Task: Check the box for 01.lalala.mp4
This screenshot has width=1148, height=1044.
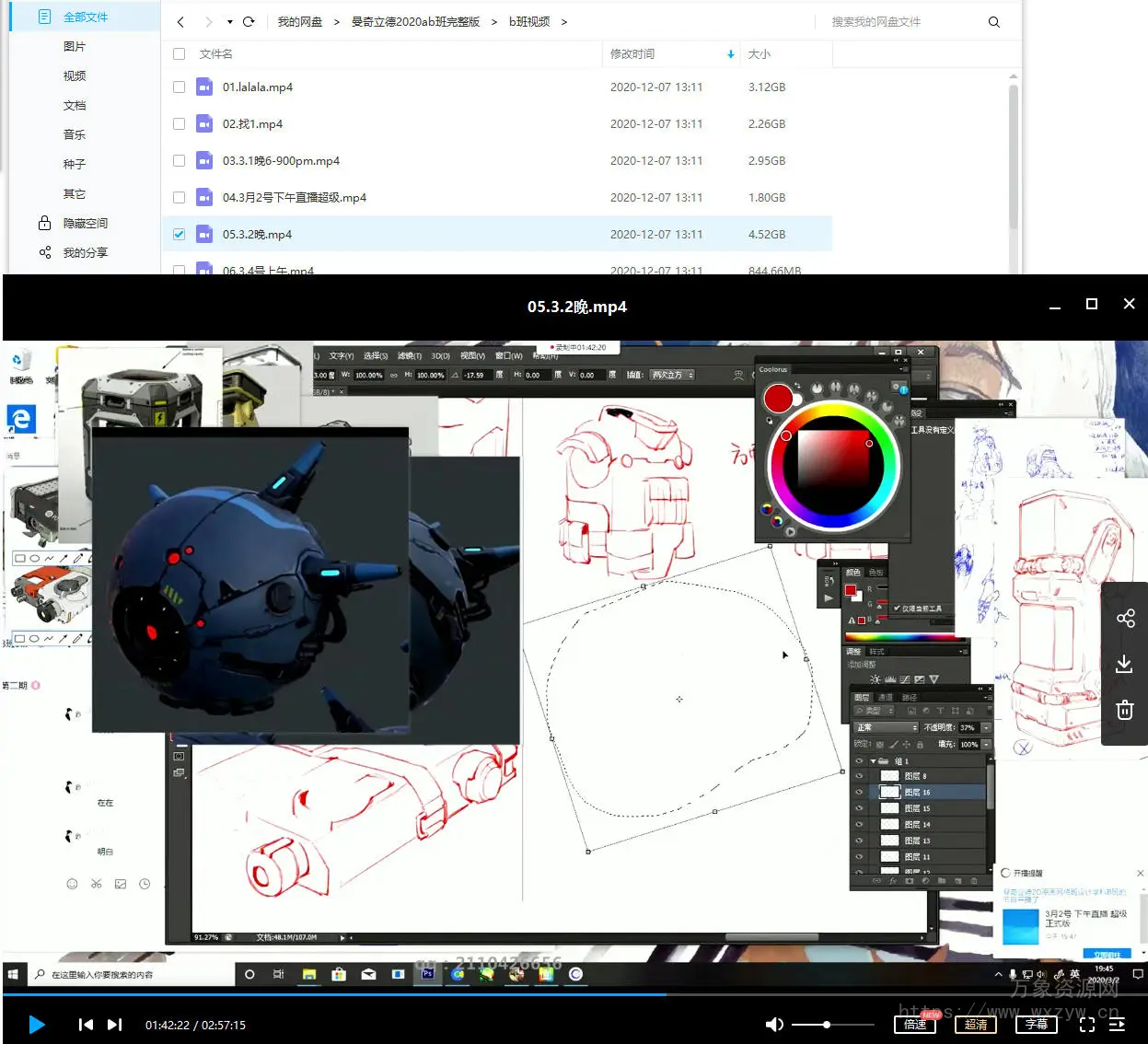Action: pos(179,87)
